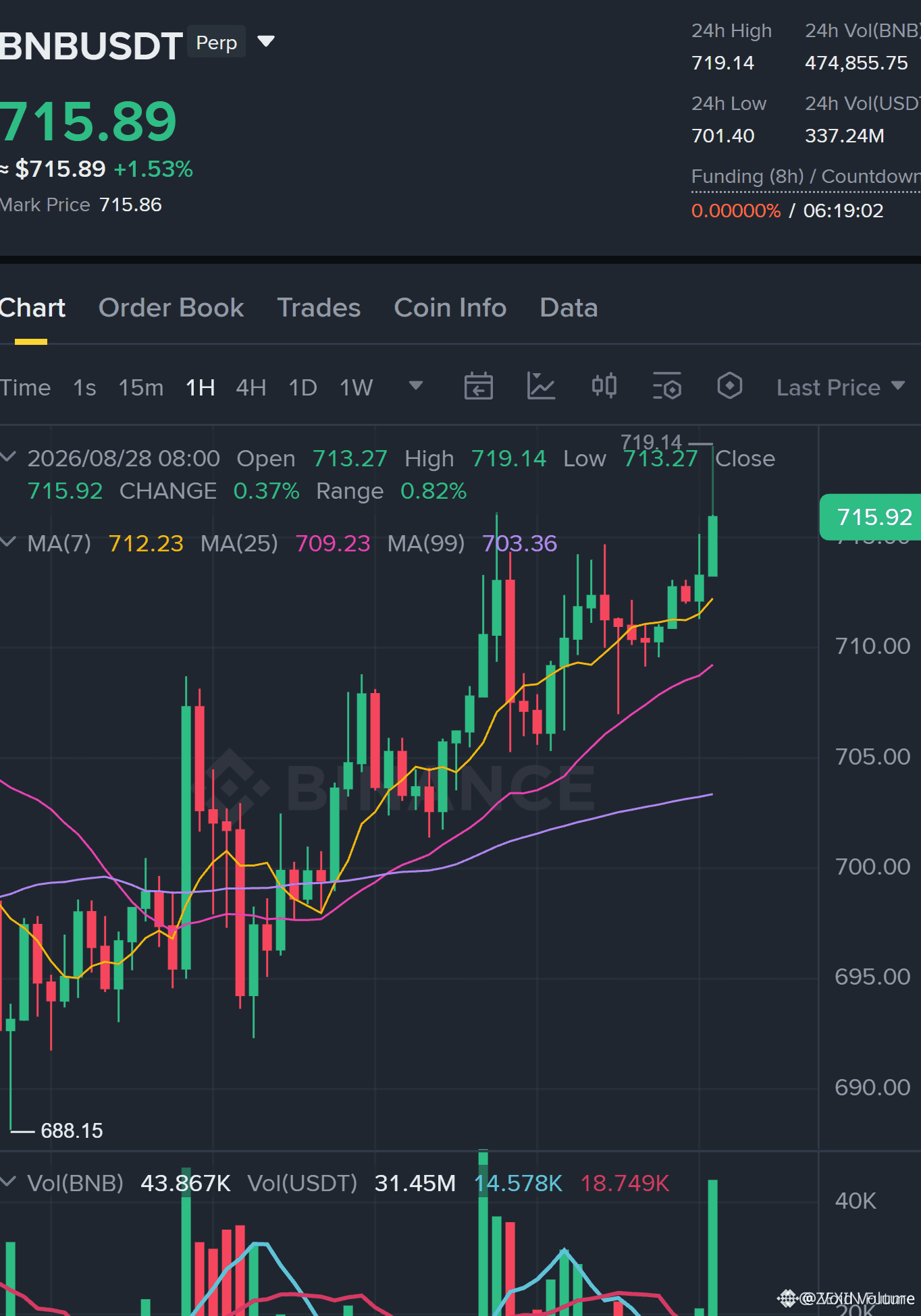Screen dimensions: 921x1316
Task: Click the current price tag 715.92
Action: [870, 517]
